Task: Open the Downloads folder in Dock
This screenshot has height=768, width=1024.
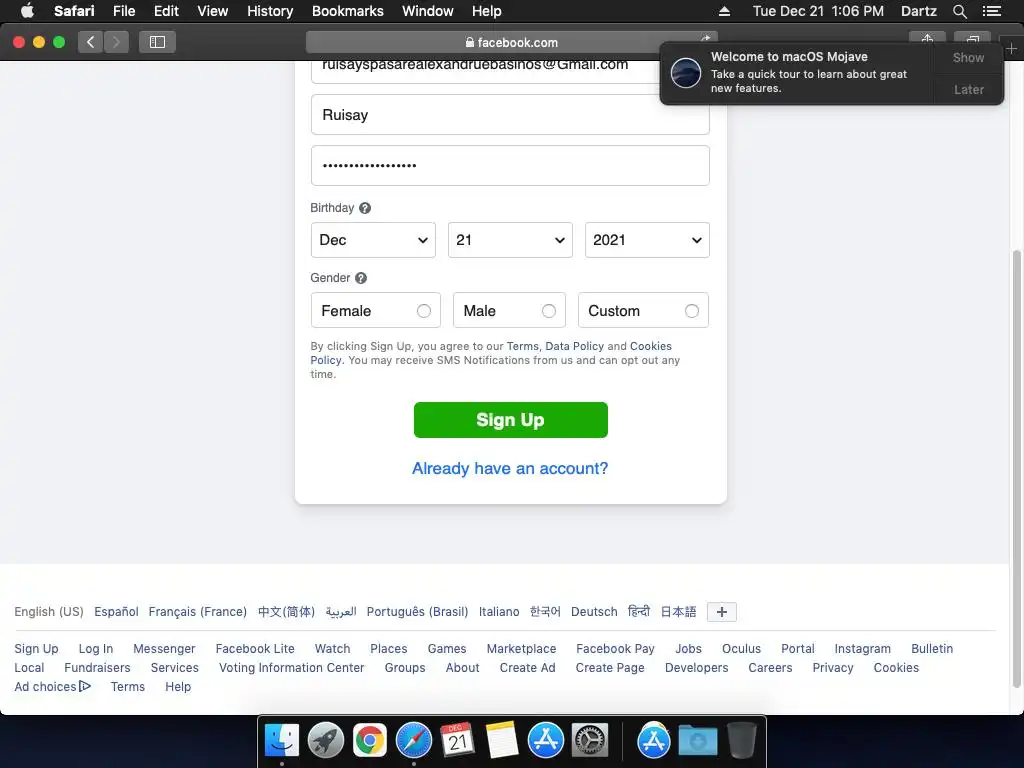Action: point(697,741)
